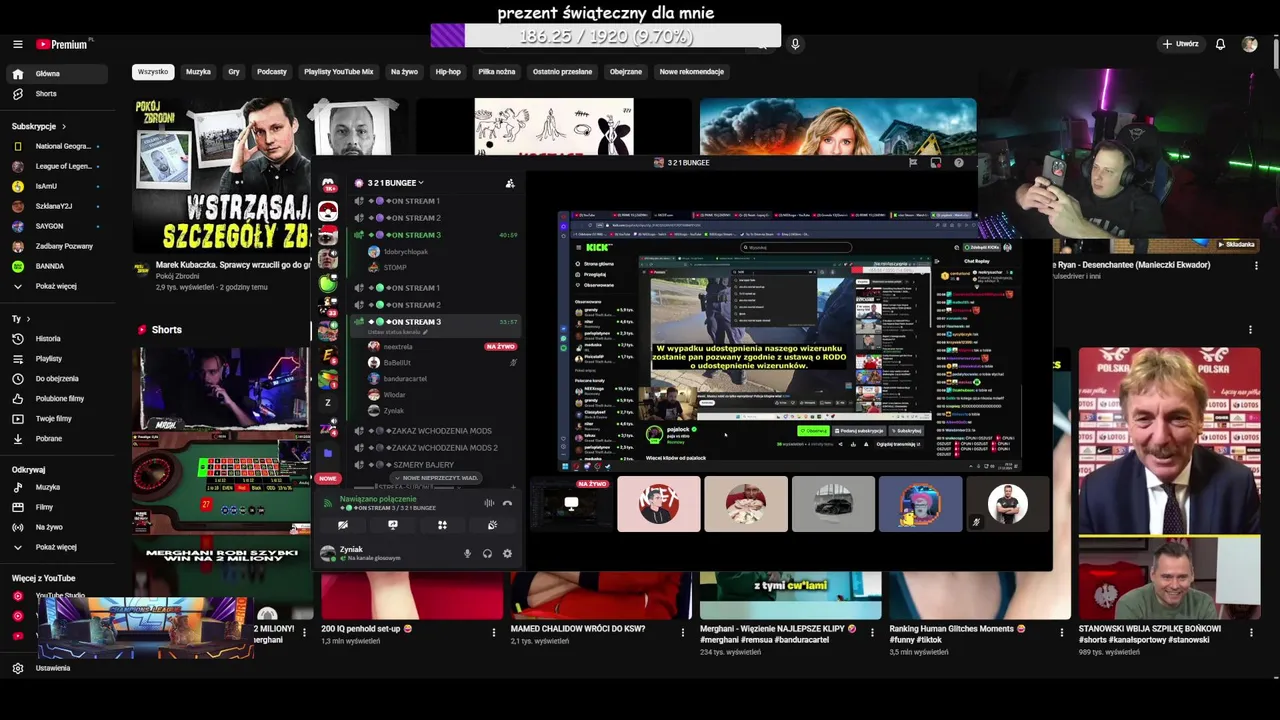
Task: Open Discord soundboard button
Action: pyautogui.click(x=492, y=525)
